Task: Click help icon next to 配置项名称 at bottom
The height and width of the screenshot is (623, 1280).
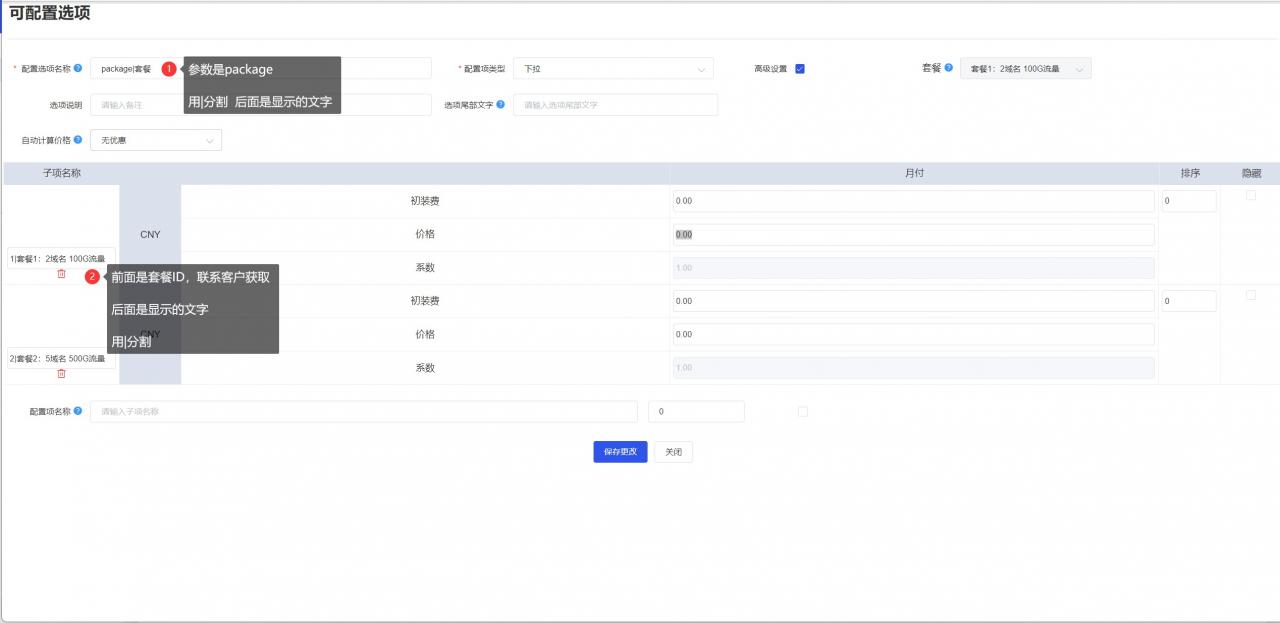Action: [x=78, y=411]
